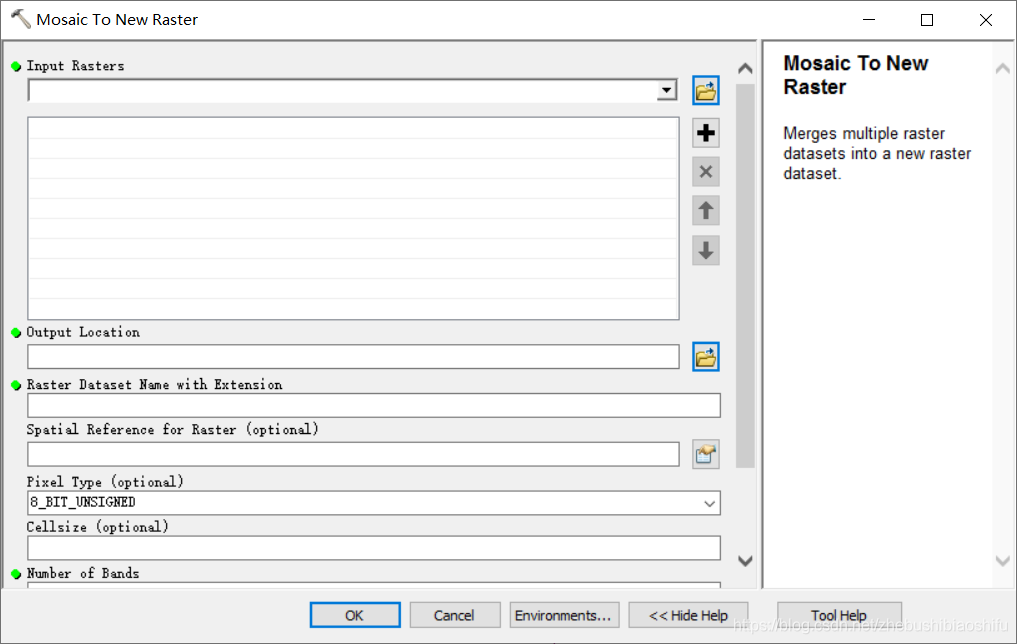This screenshot has height=644, width=1017.
Task: Click the Input Rasters label
Action: click(75, 66)
